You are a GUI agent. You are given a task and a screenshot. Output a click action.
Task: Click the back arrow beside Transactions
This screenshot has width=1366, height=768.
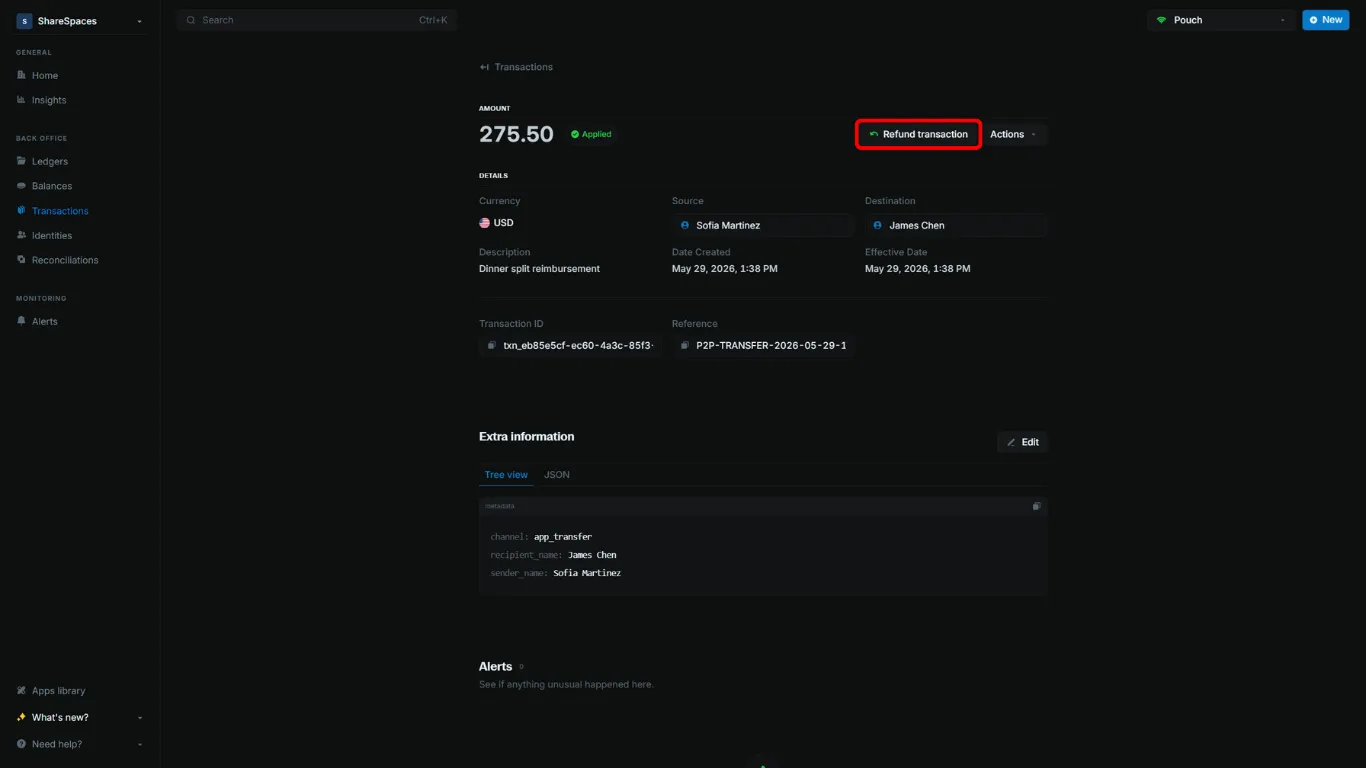[484, 67]
